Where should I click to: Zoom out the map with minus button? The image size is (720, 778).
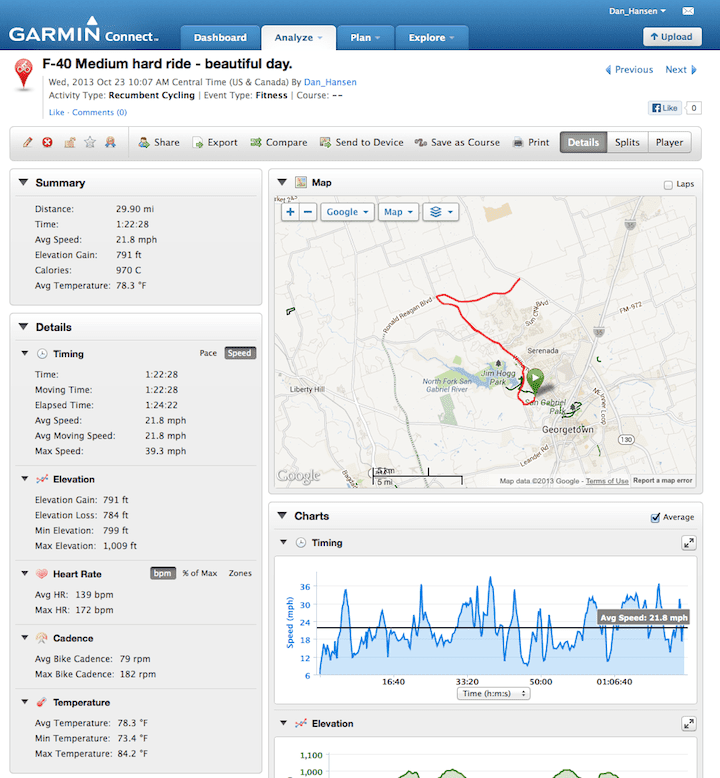pyautogui.click(x=308, y=212)
